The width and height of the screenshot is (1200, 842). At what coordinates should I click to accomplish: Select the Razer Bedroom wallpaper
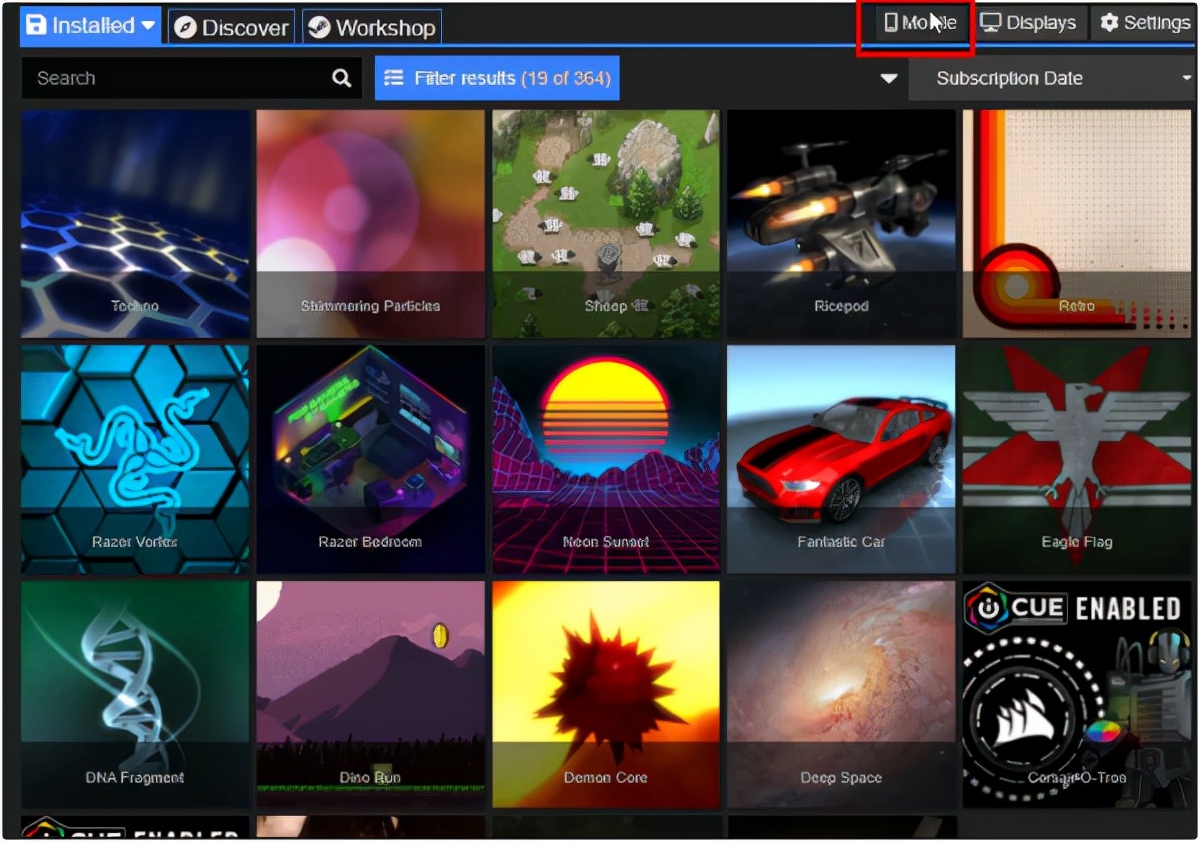370,460
